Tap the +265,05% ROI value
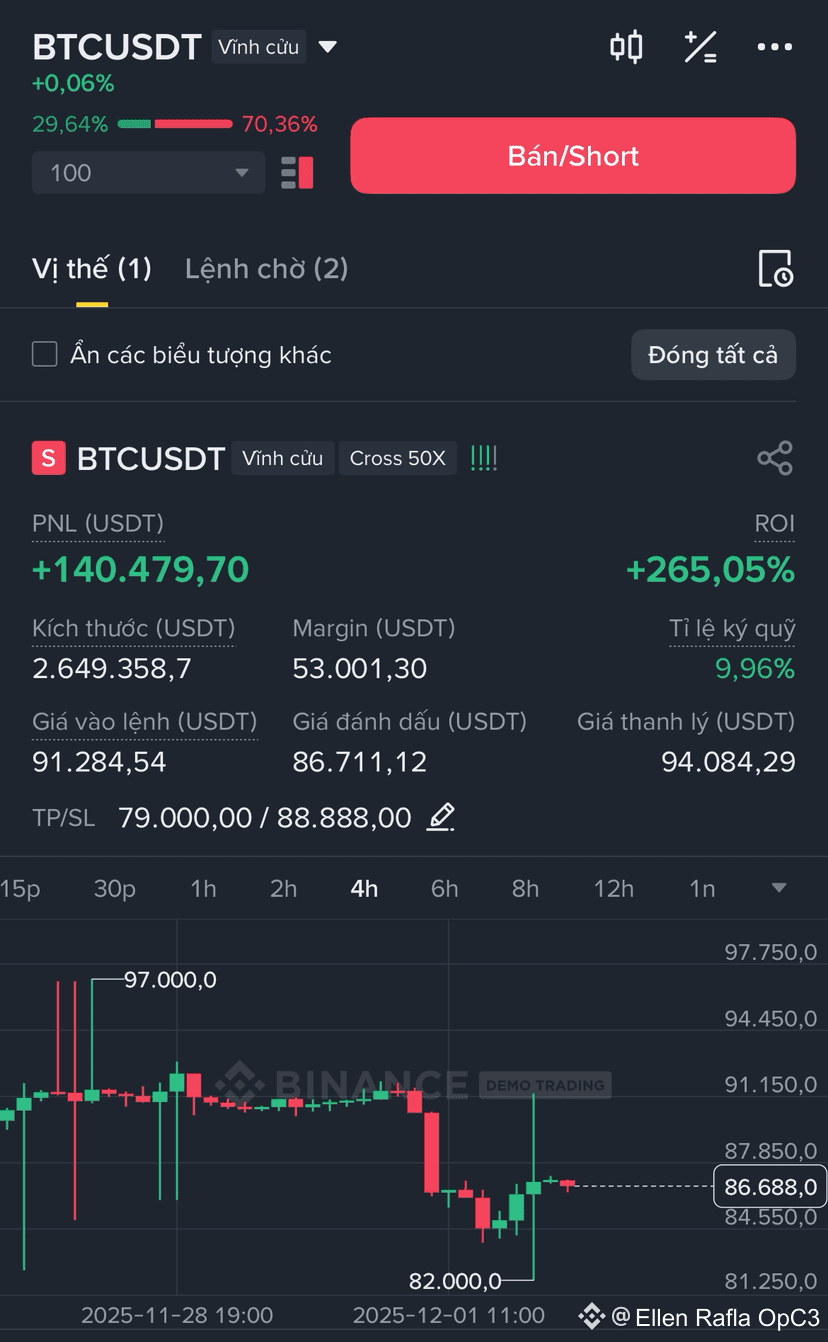The image size is (828, 1342). (x=710, y=569)
